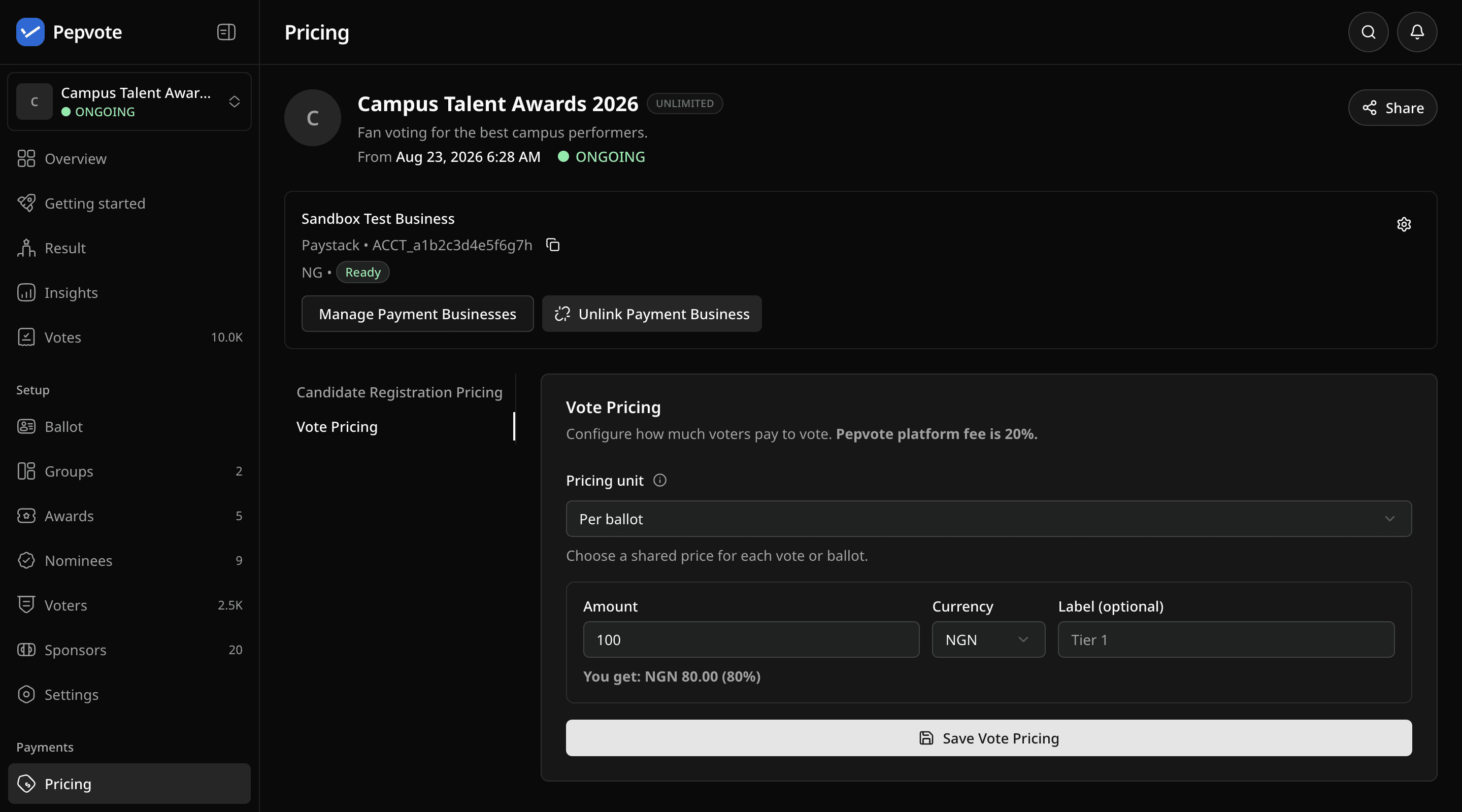Select Pricing in Payments section

(129, 784)
